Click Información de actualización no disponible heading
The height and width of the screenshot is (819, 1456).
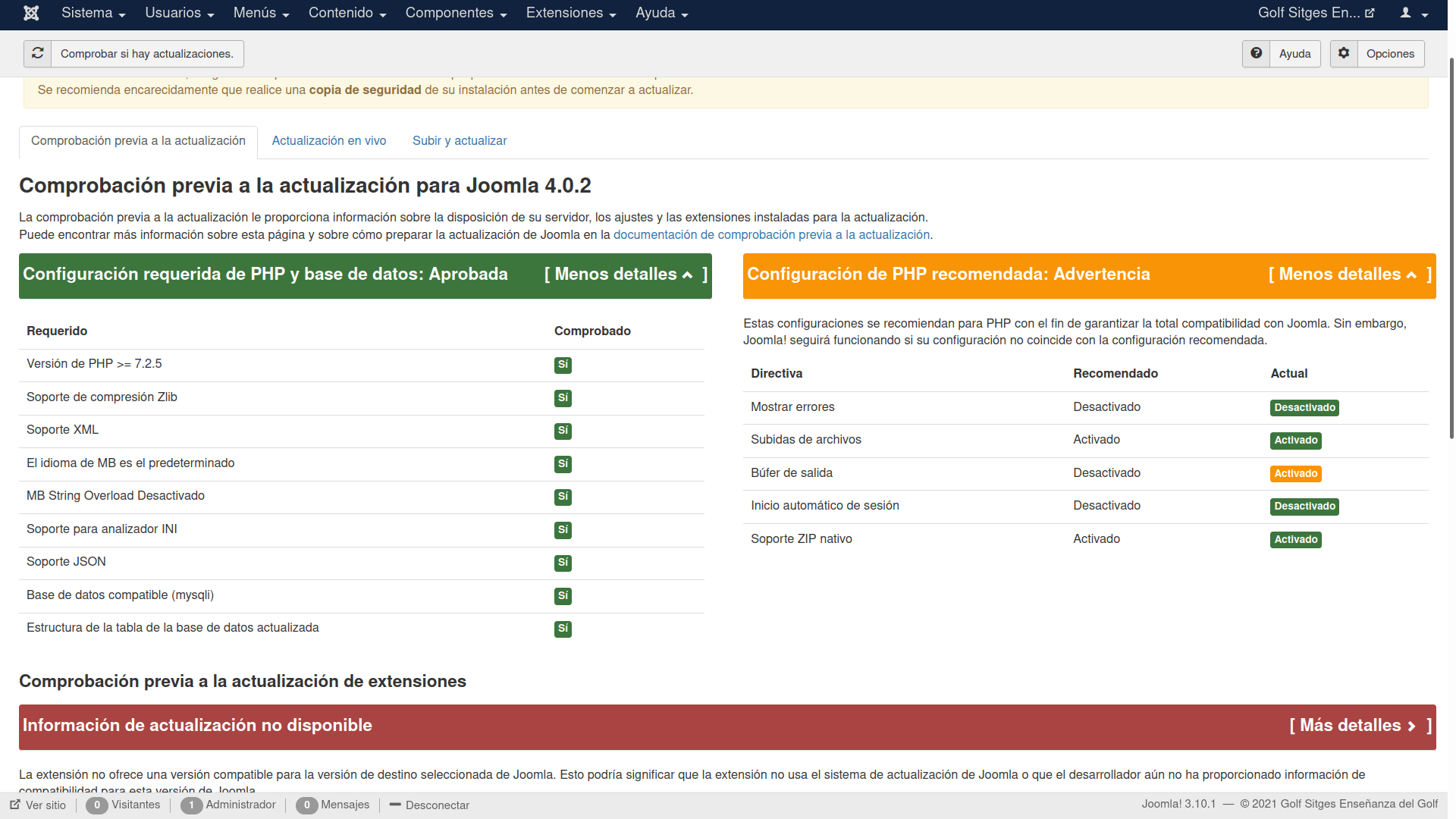pos(197,726)
